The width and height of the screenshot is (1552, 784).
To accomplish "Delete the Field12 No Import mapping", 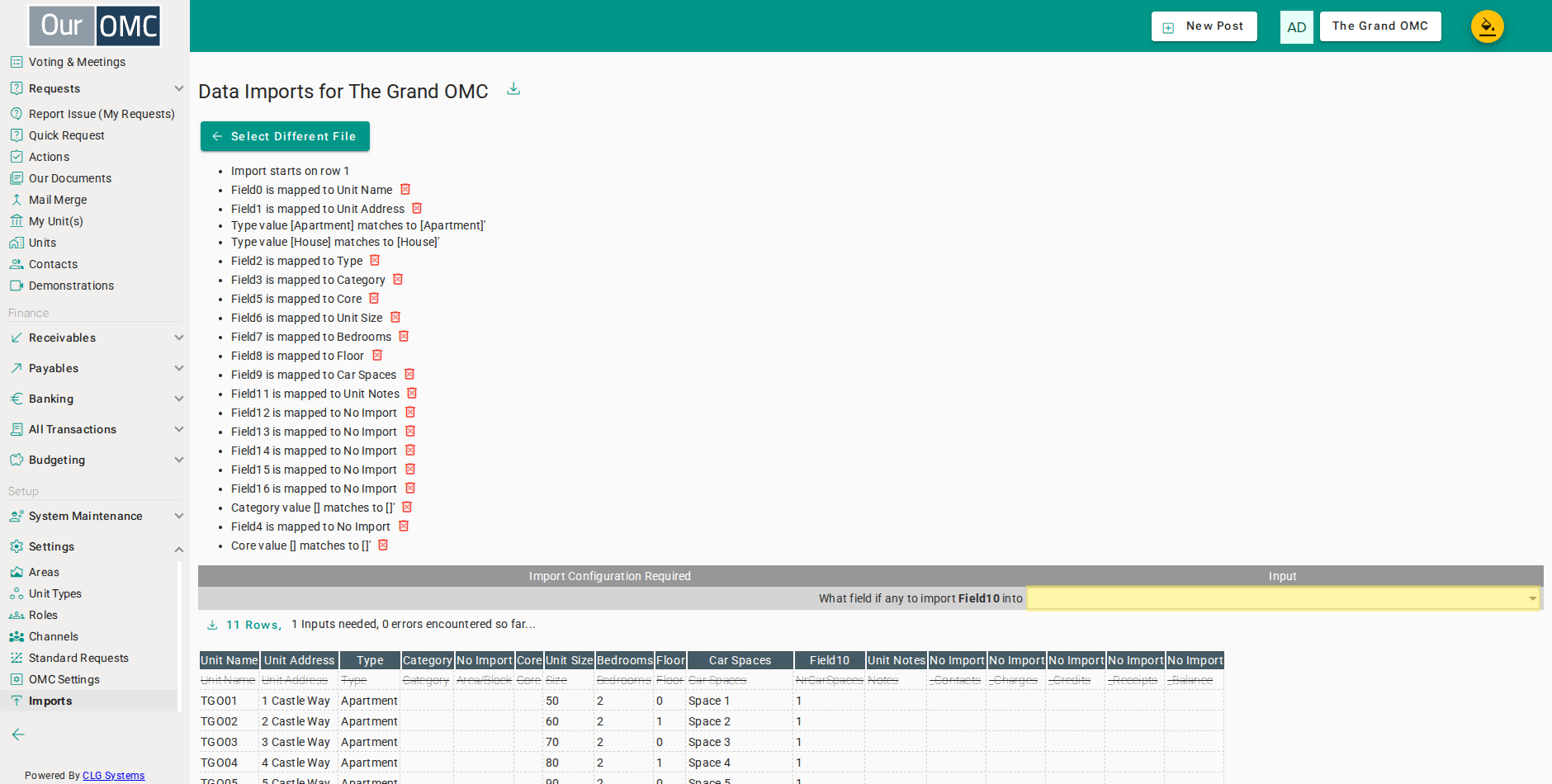I will (410, 413).
